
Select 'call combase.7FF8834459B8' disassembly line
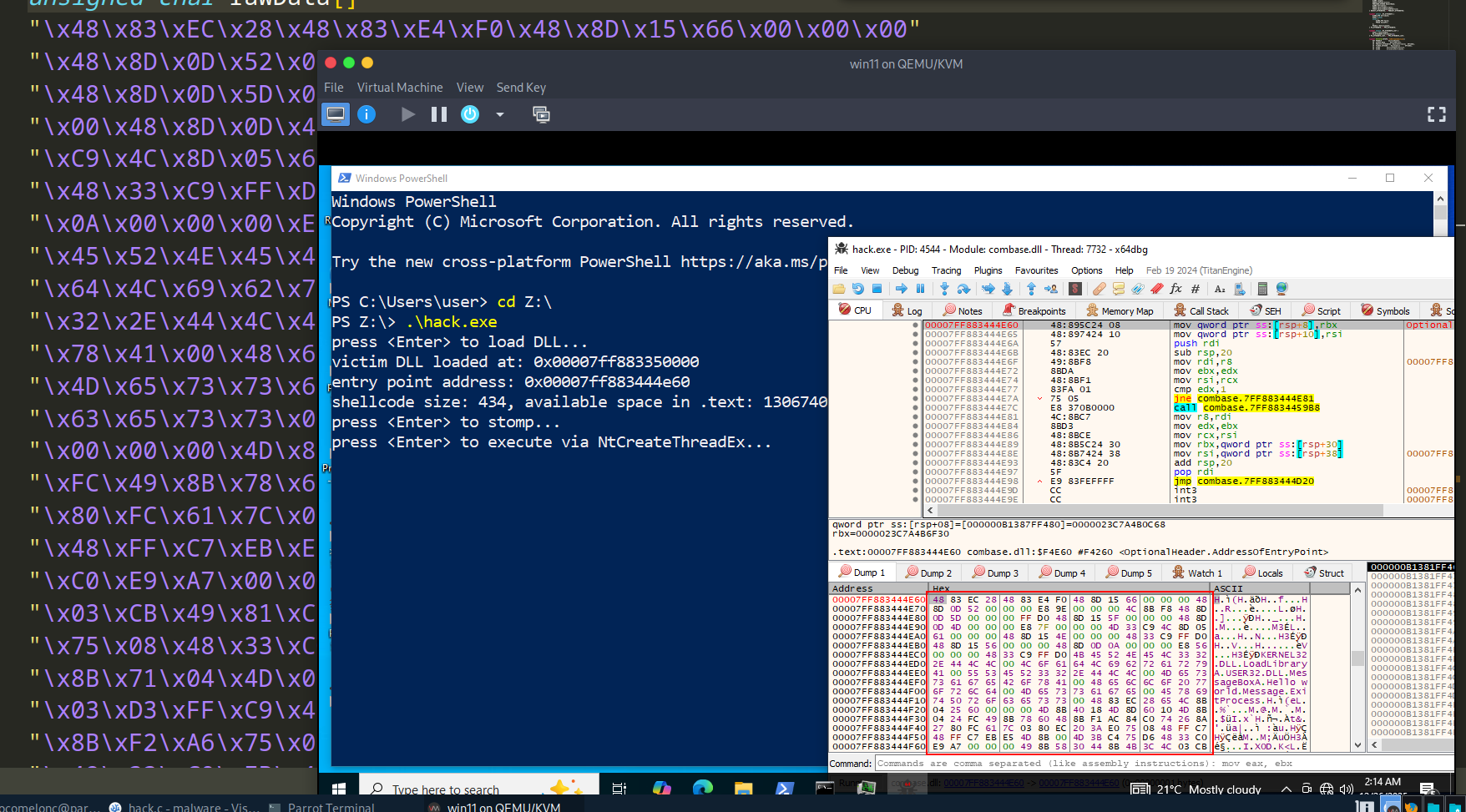(1246, 407)
